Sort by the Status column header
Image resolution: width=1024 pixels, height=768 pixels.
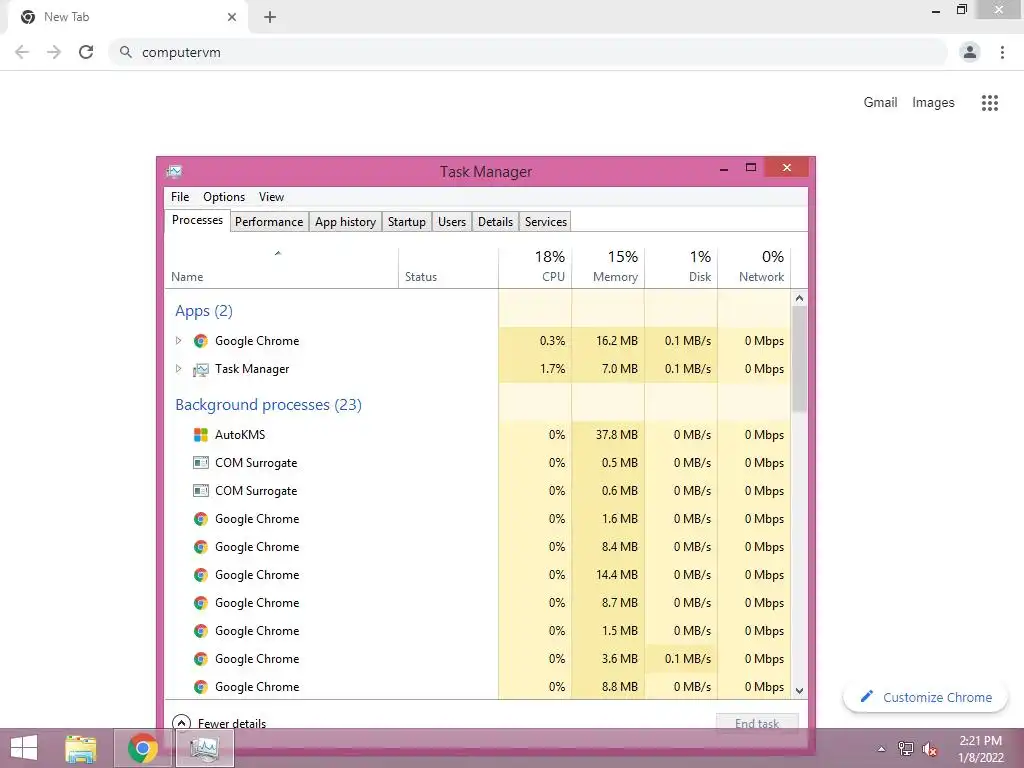(x=448, y=268)
